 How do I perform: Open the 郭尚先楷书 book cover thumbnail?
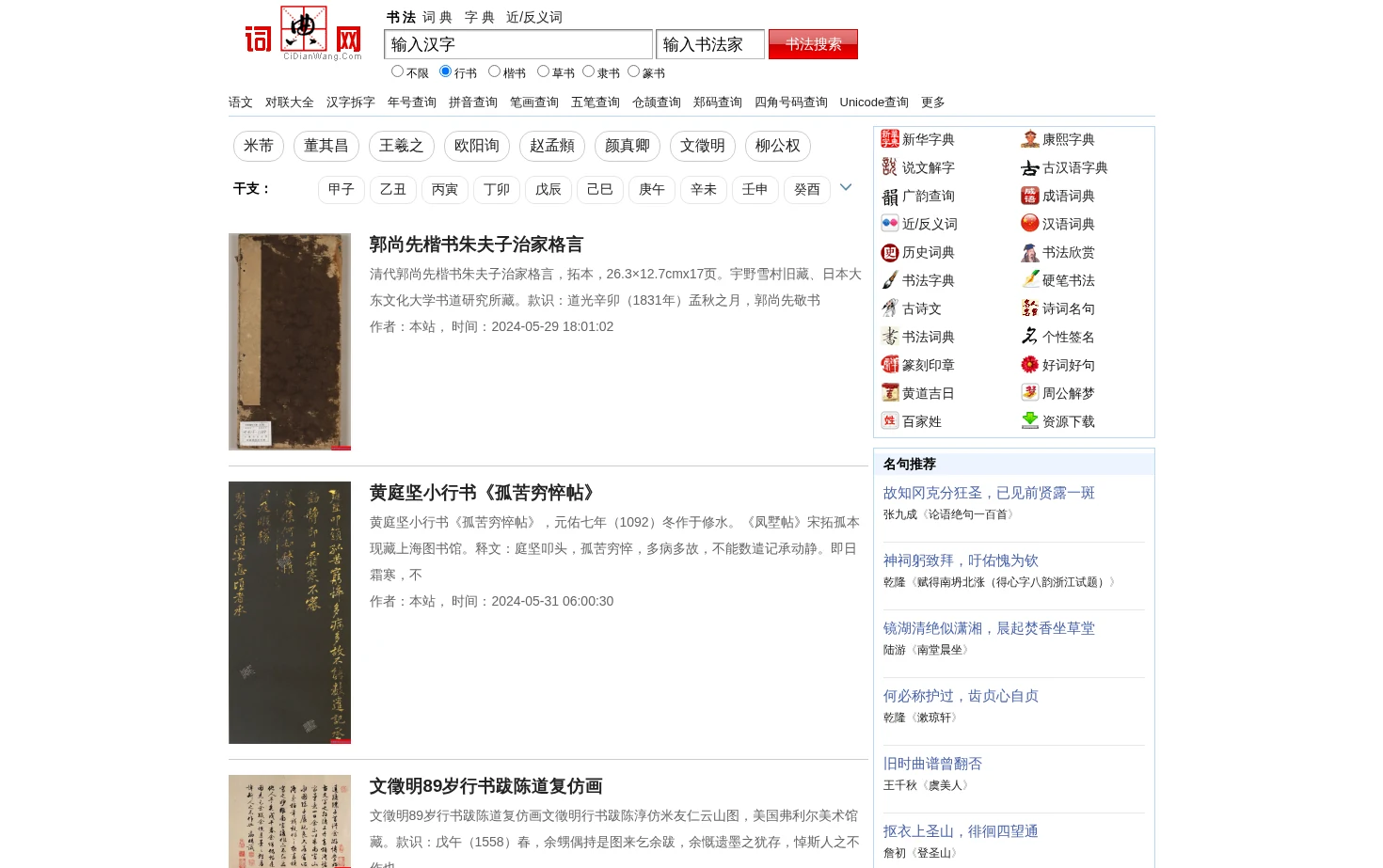(x=290, y=342)
